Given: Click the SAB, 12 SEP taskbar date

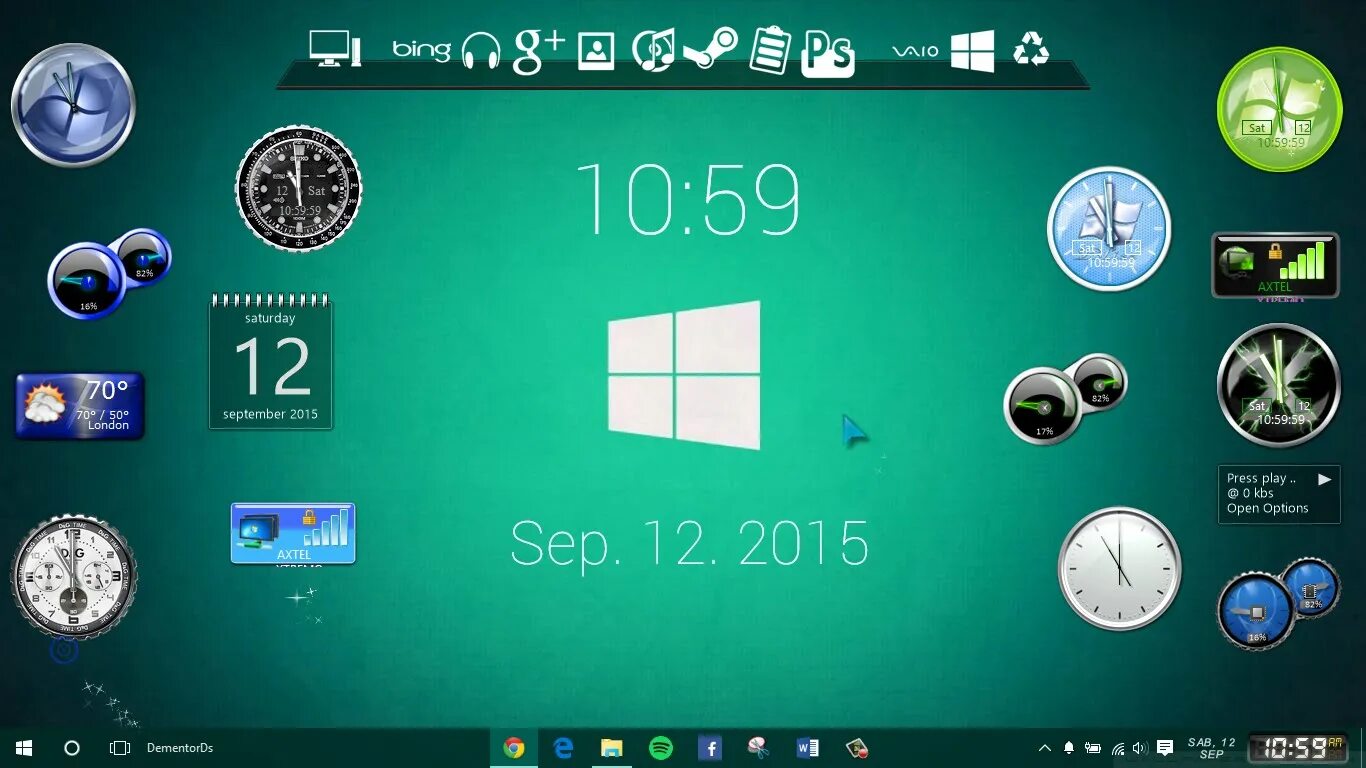Looking at the screenshot, I should point(1211,748).
